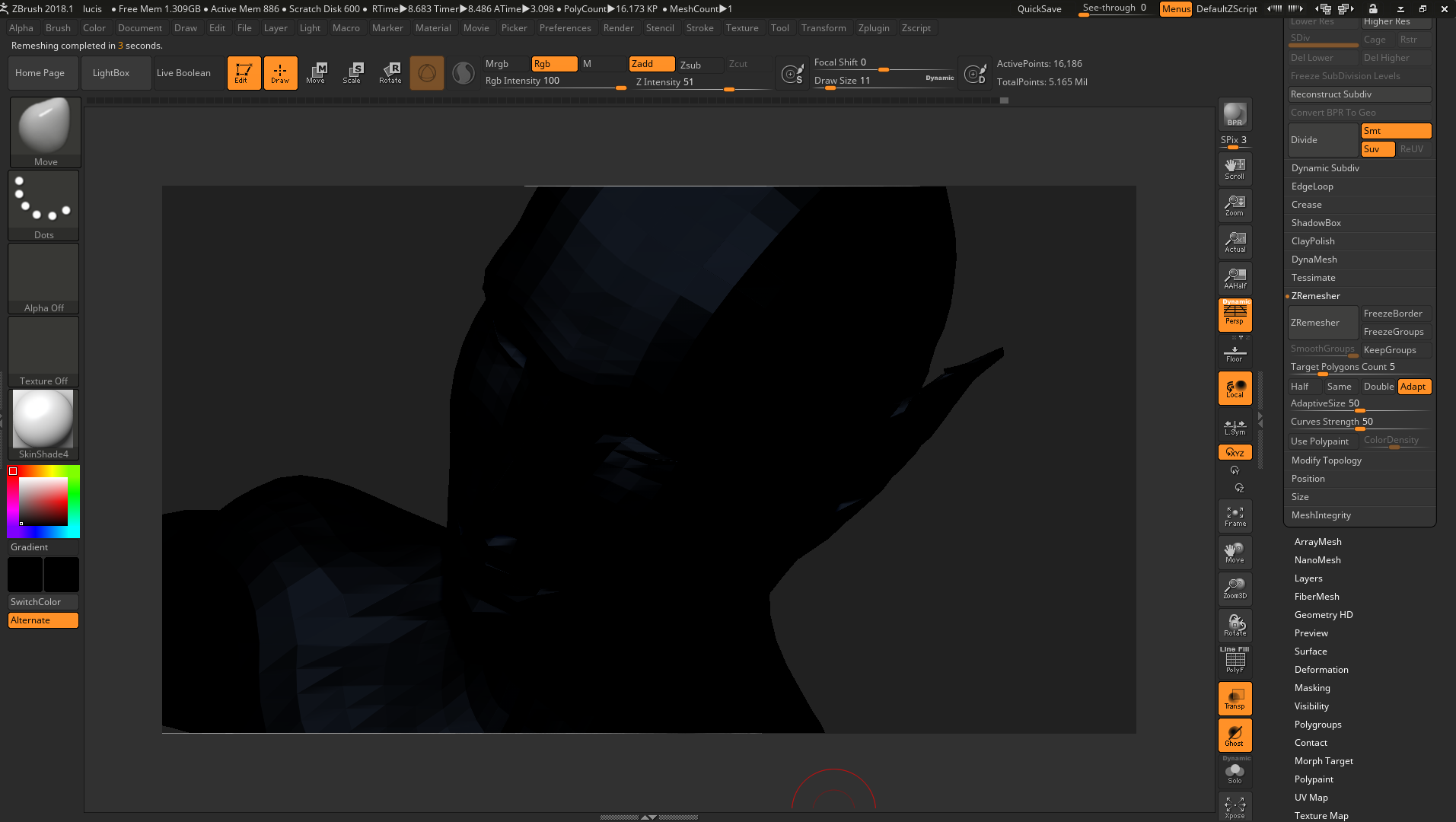Disable the Adapt option in ZRemesher
The height and width of the screenshot is (822, 1456).
(x=1414, y=387)
